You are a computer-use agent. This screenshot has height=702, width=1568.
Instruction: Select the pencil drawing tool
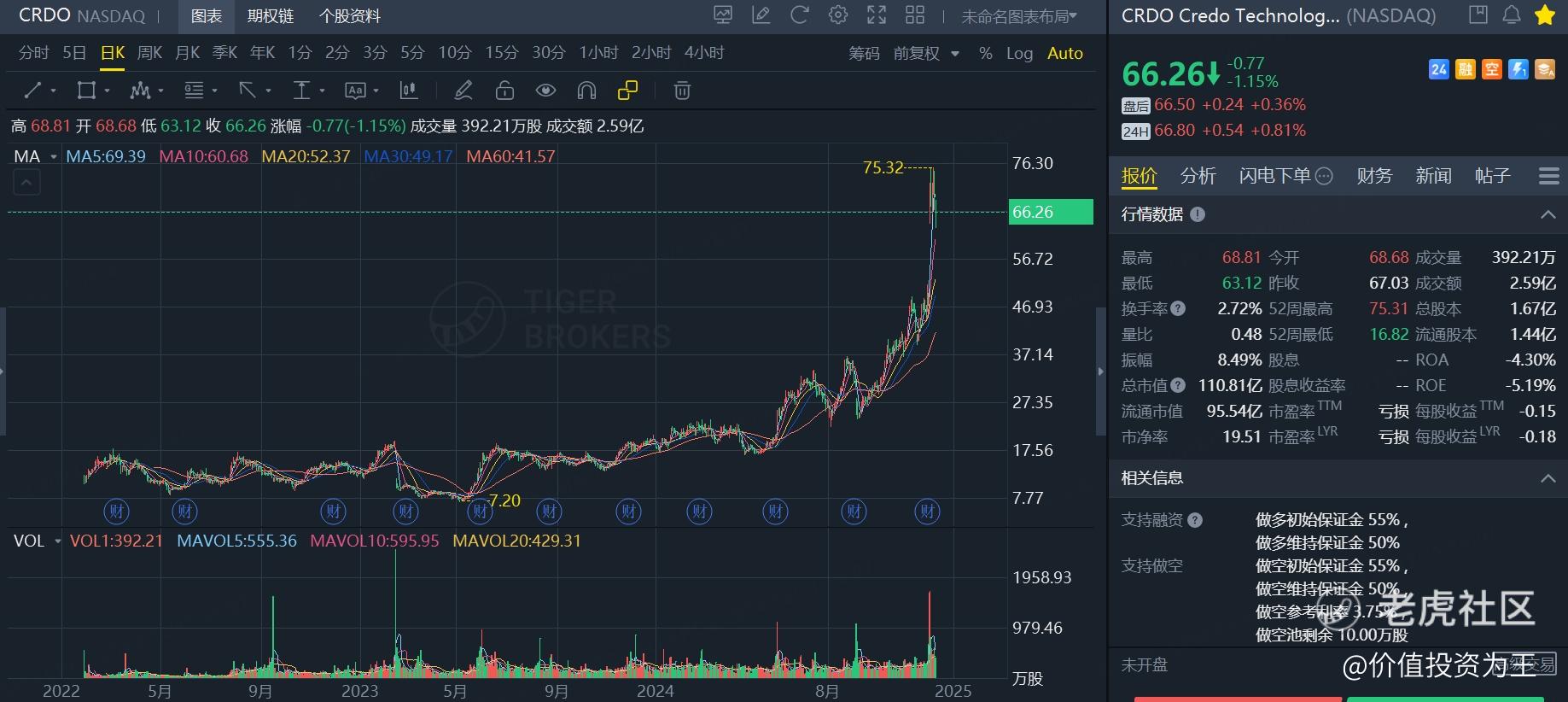[463, 91]
